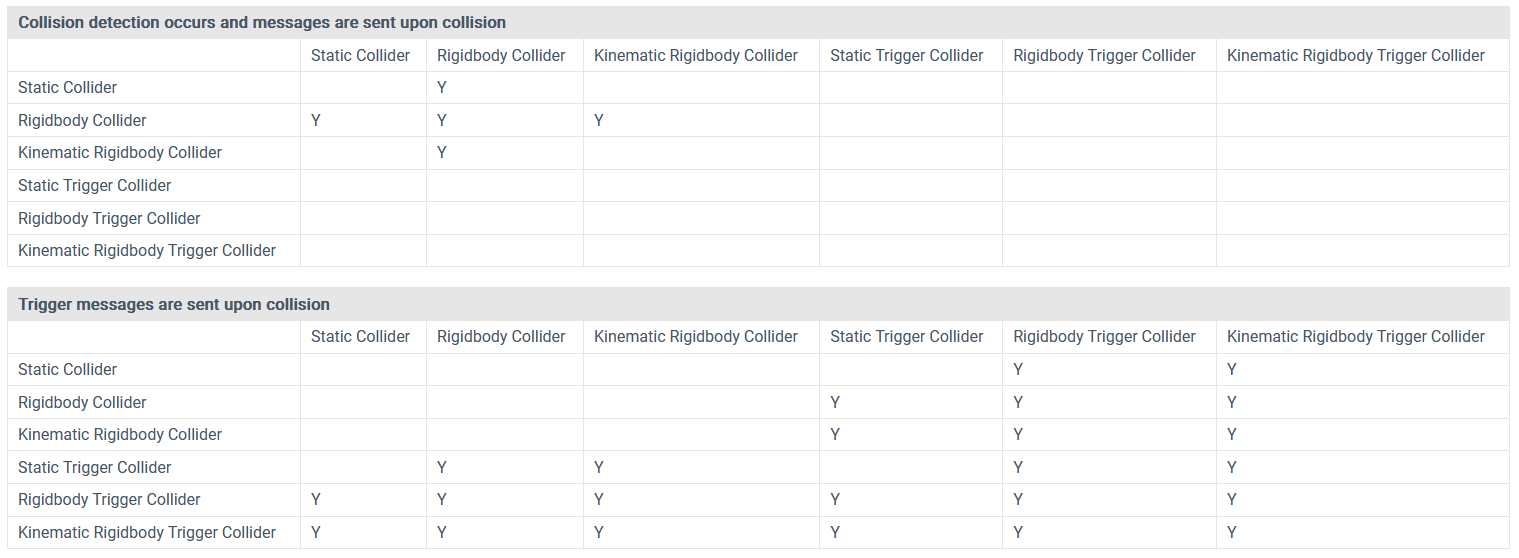Screen dimensions: 1519x558
Task: Click 'Kinematic Rigidbody Collider' row label in trigger messages table
Action: (x=120, y=435)
